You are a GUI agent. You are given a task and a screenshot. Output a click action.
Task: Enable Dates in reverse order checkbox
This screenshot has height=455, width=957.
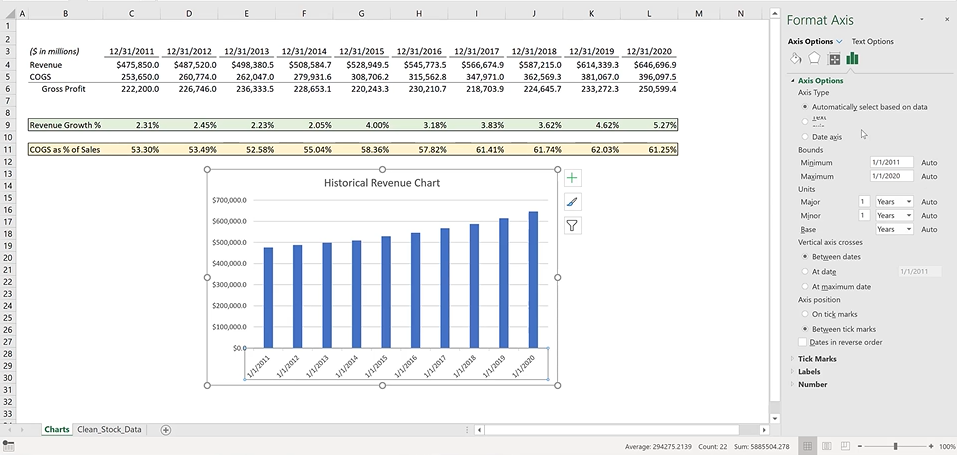[803, 342]
